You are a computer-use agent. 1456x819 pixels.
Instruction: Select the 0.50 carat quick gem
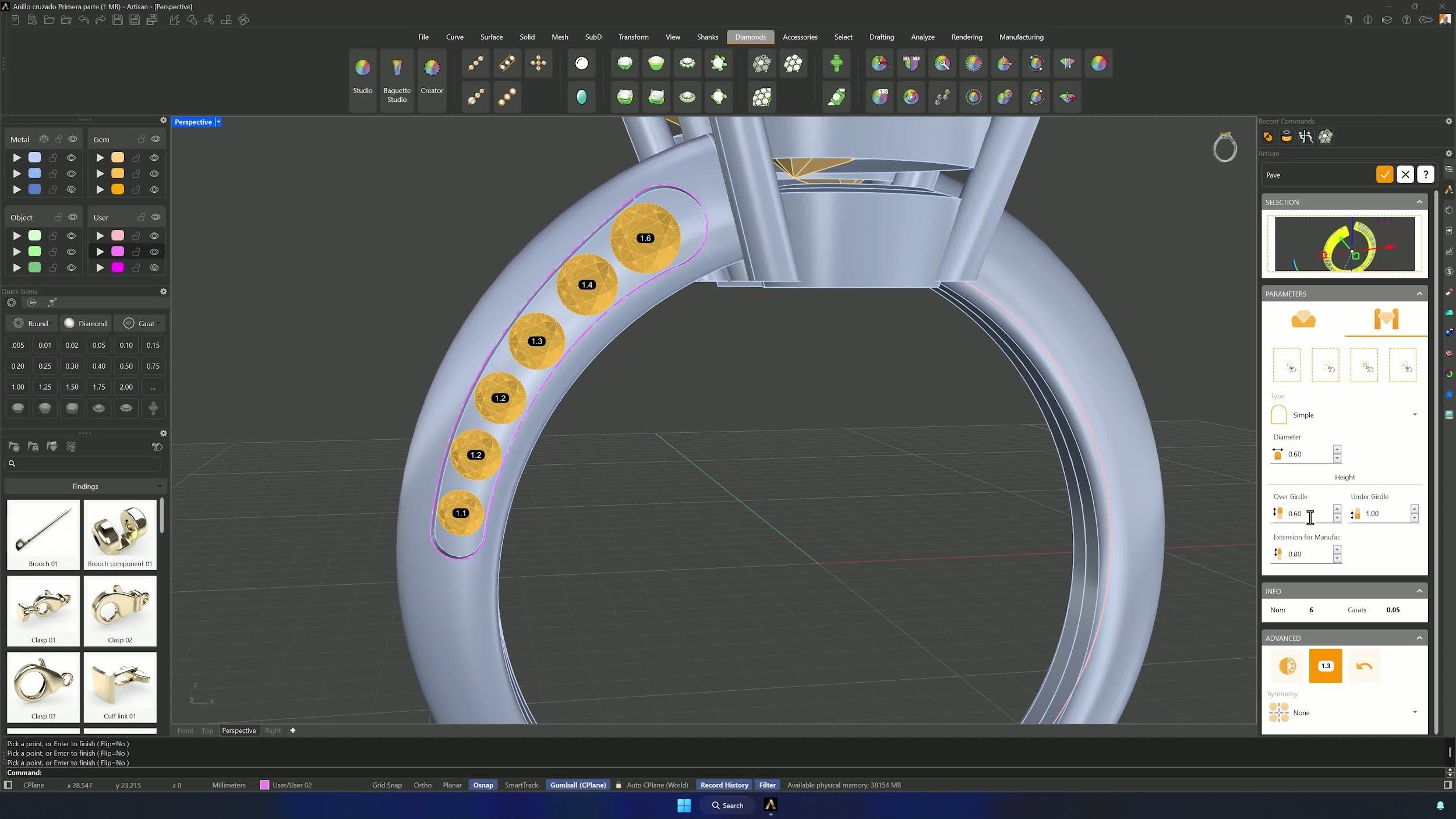pos(126,366)
